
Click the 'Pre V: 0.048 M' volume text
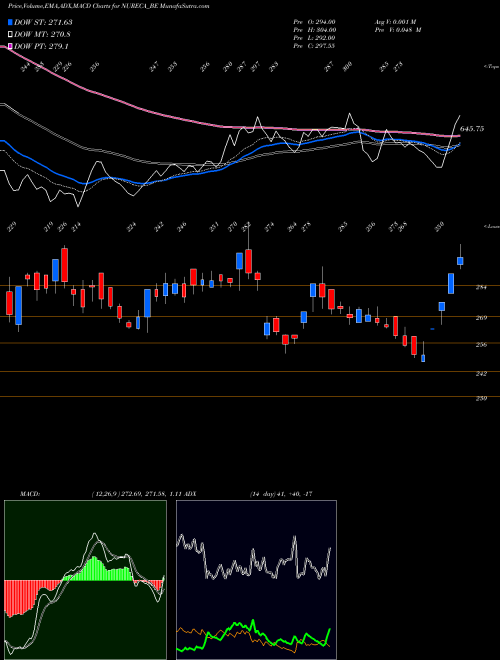point(398,29)
